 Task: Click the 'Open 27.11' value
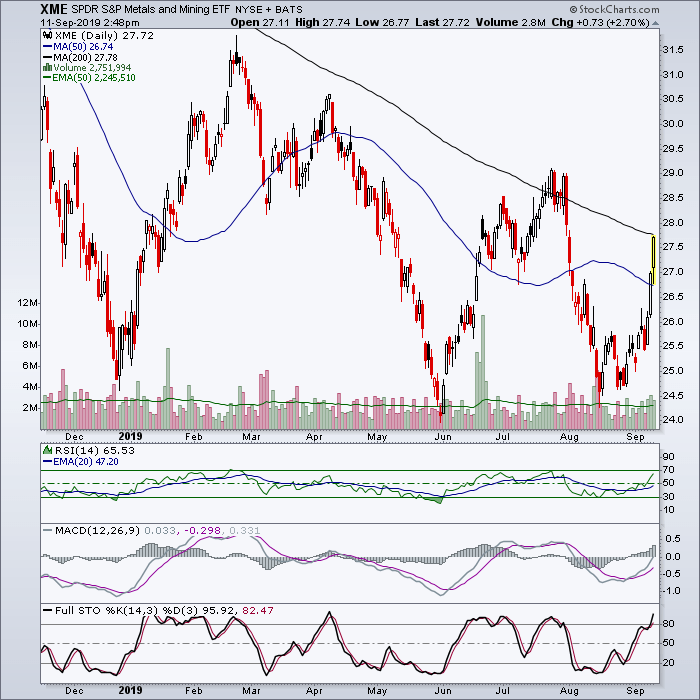coord(260,22)
